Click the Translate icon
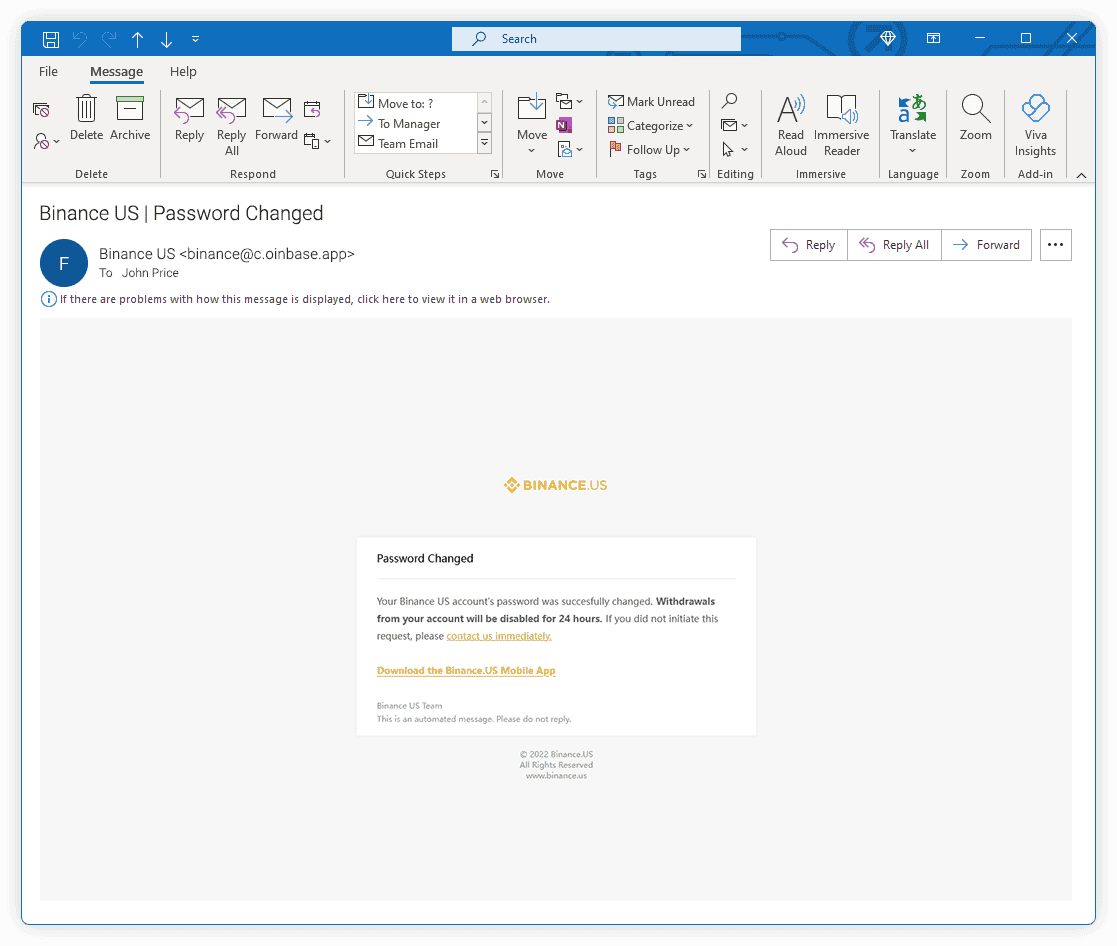 point(912,109)
